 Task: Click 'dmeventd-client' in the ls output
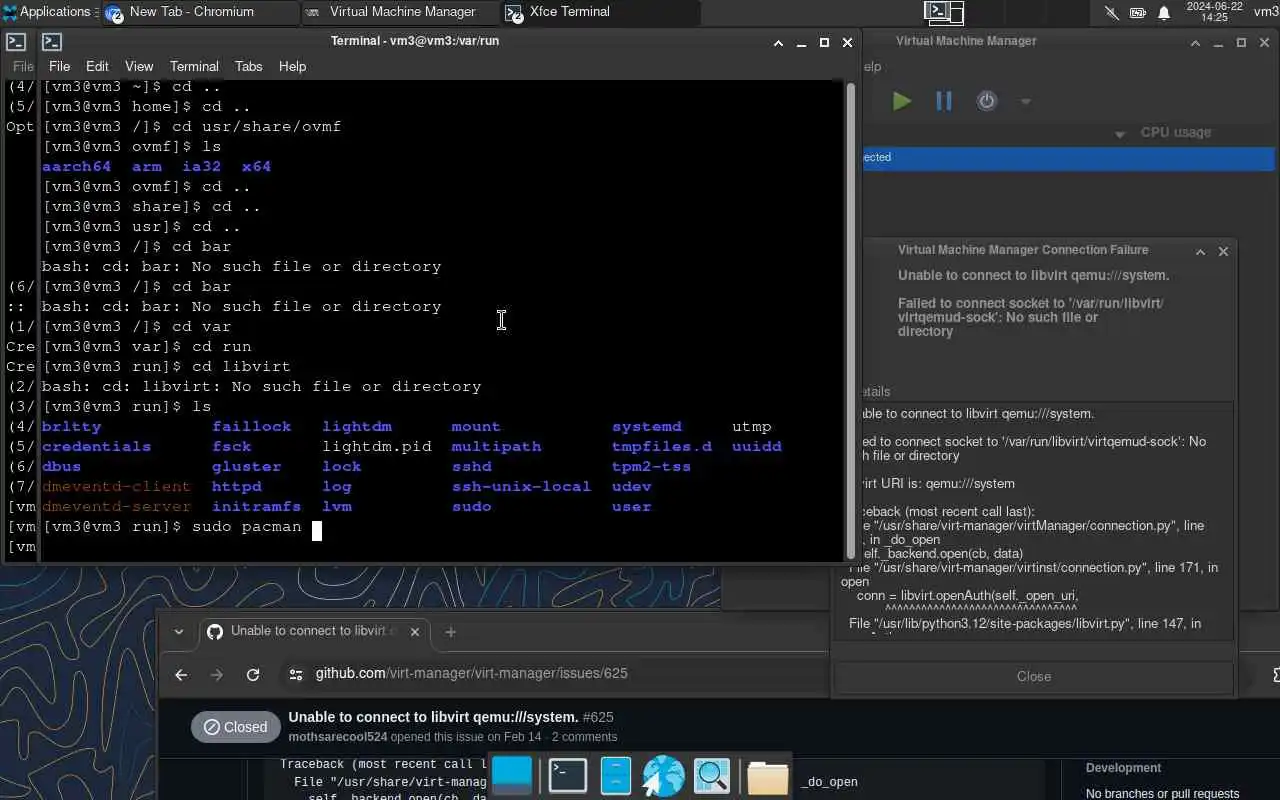coord(116,487)
